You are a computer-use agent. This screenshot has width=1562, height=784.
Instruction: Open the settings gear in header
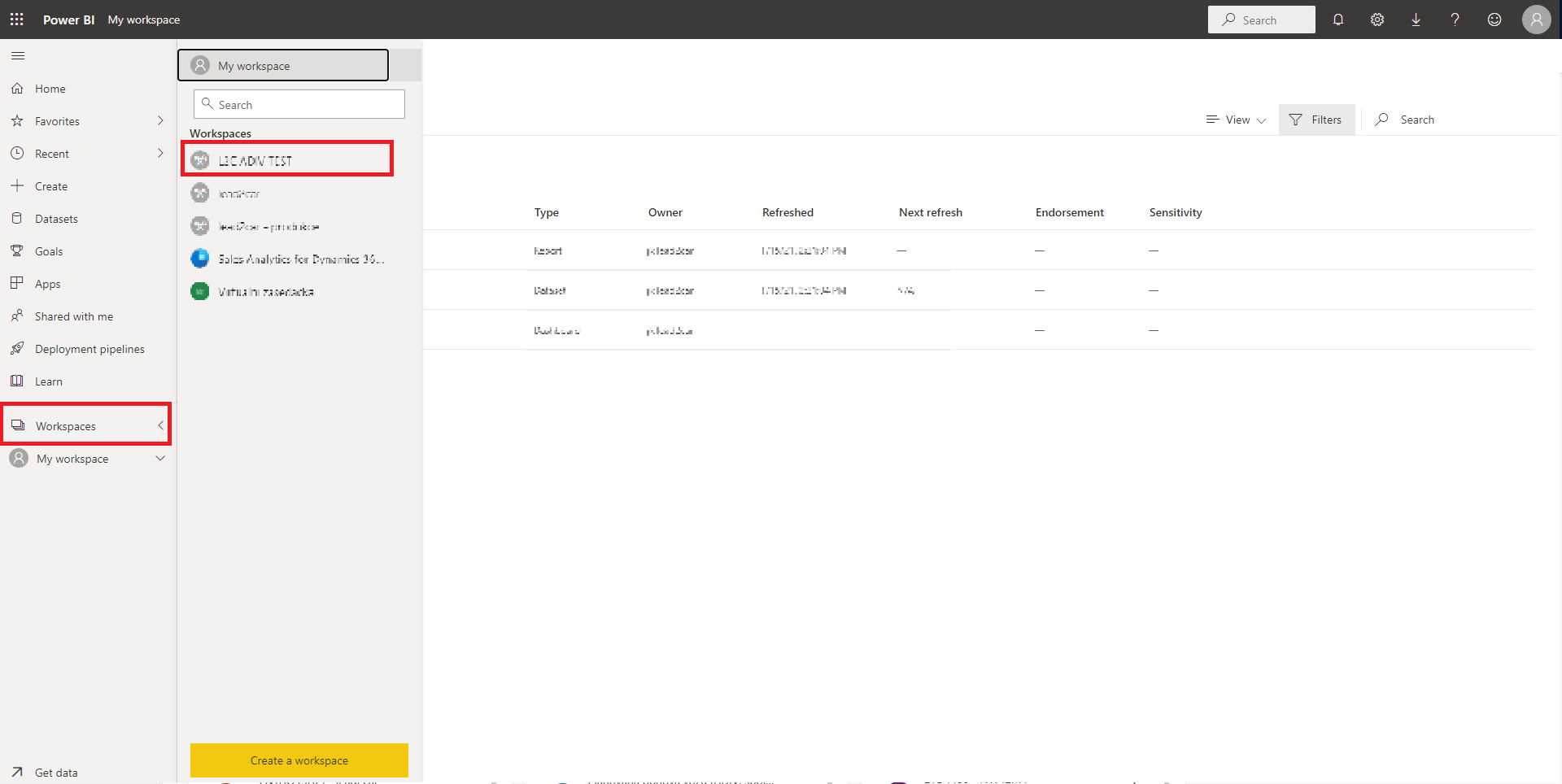(1377, 20)
